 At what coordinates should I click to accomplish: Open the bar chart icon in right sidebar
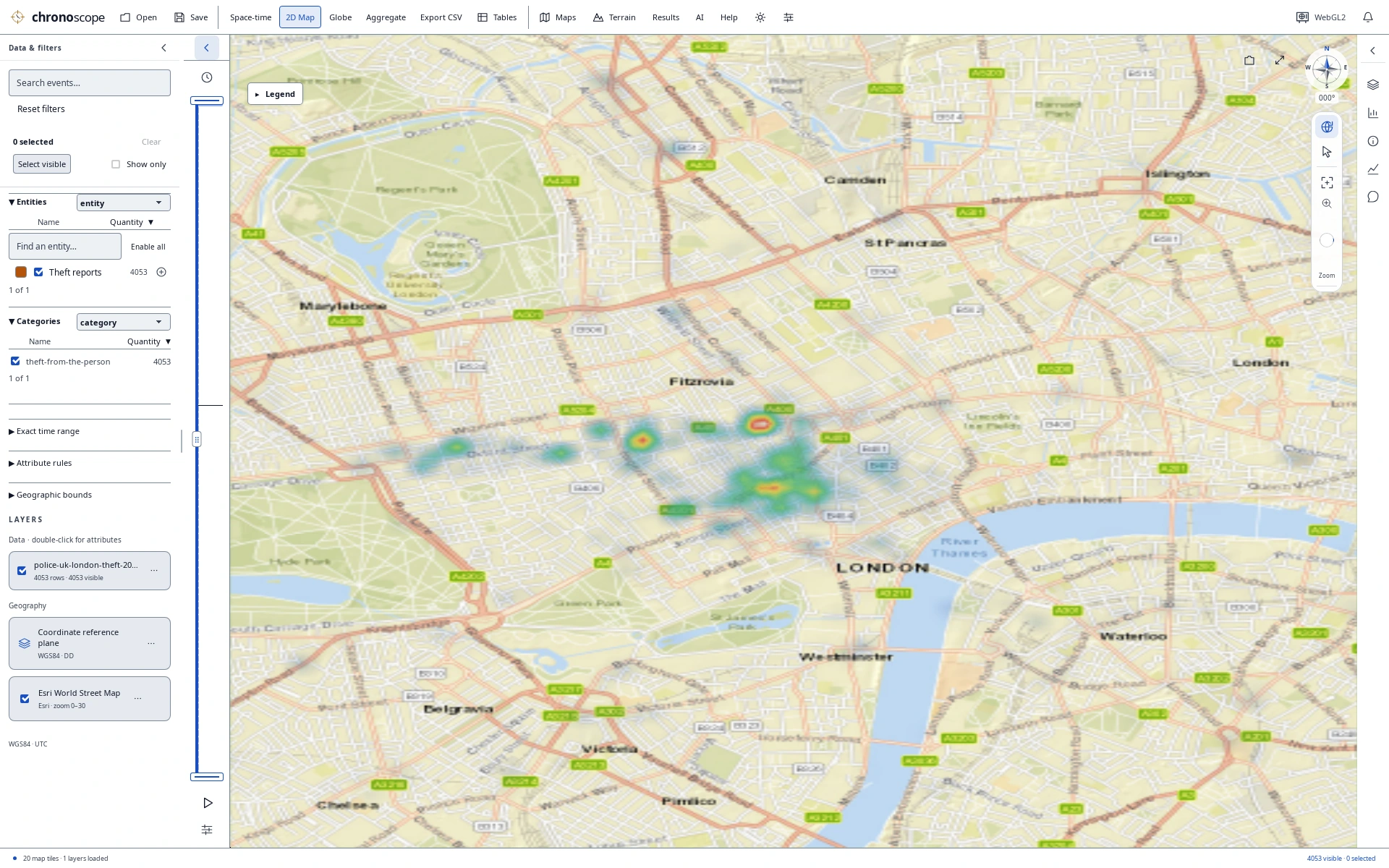[1373, 113]
